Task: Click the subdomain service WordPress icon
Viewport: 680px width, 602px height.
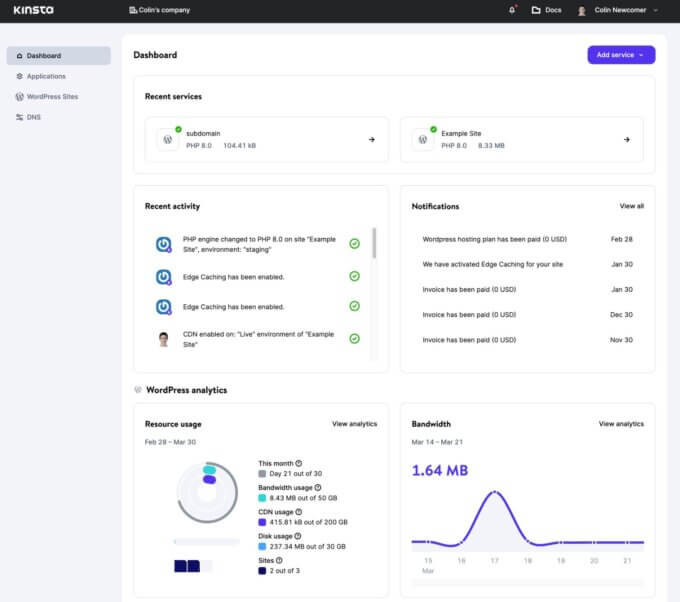Action: [x=168, y=140]
